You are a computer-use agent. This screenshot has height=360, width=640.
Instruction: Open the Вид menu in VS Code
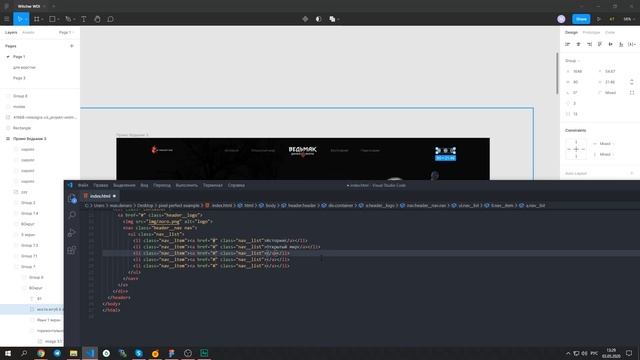(x=144, y=185)
